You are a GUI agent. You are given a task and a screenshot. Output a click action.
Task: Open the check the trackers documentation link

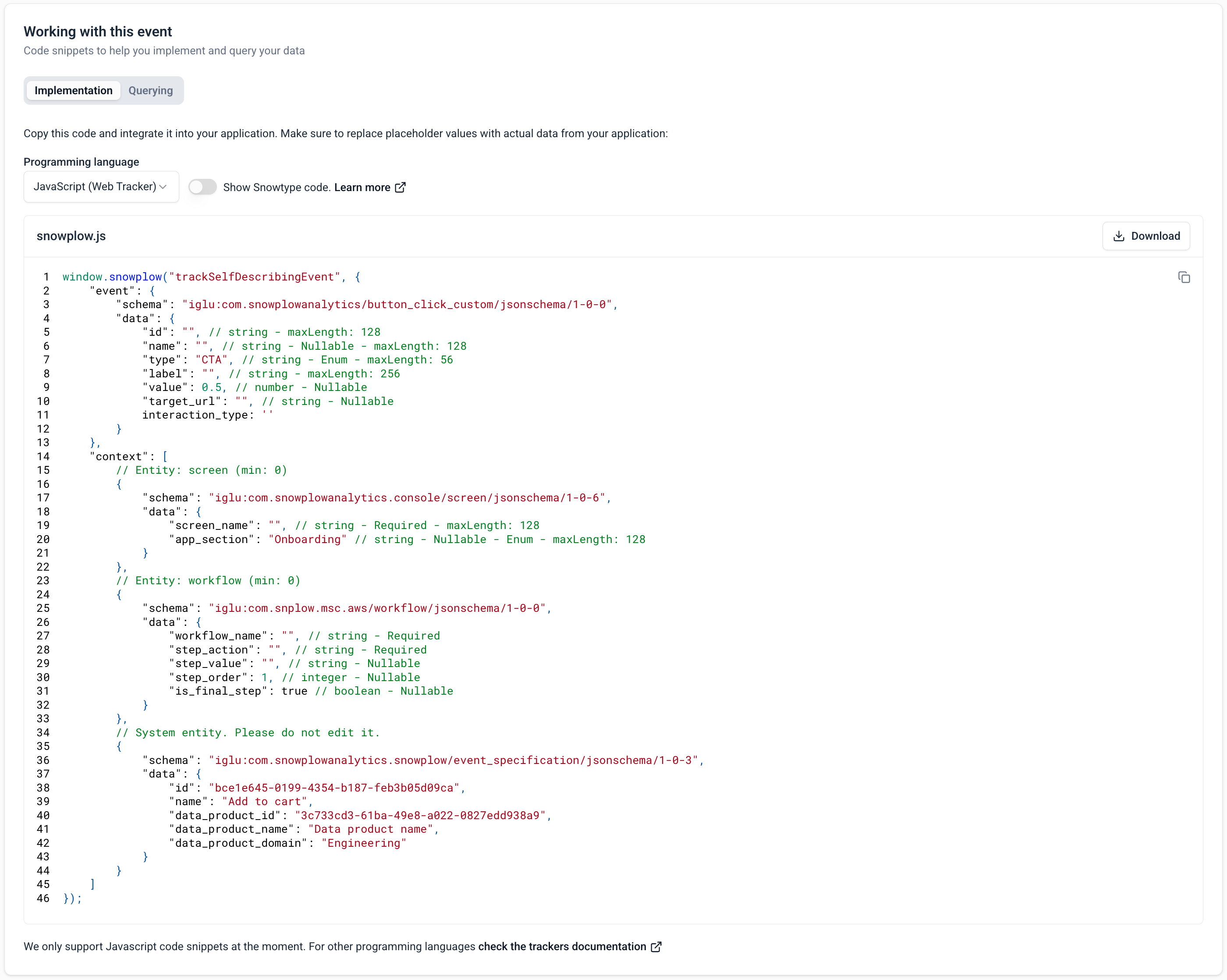pyautogui.click(x=561, y=946)
